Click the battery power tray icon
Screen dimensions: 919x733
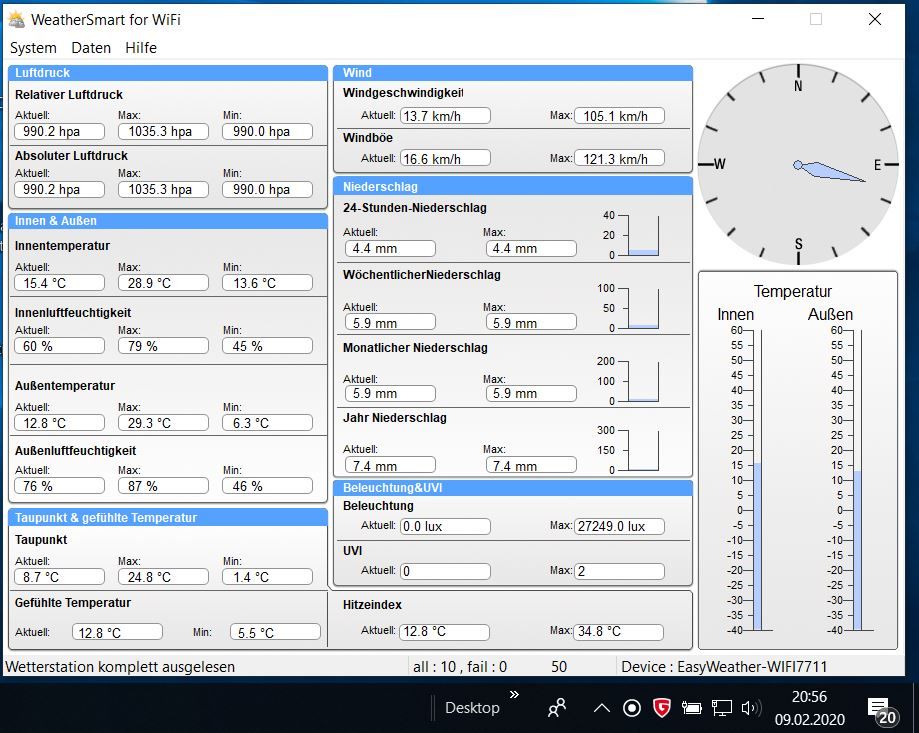click(691, 708)
